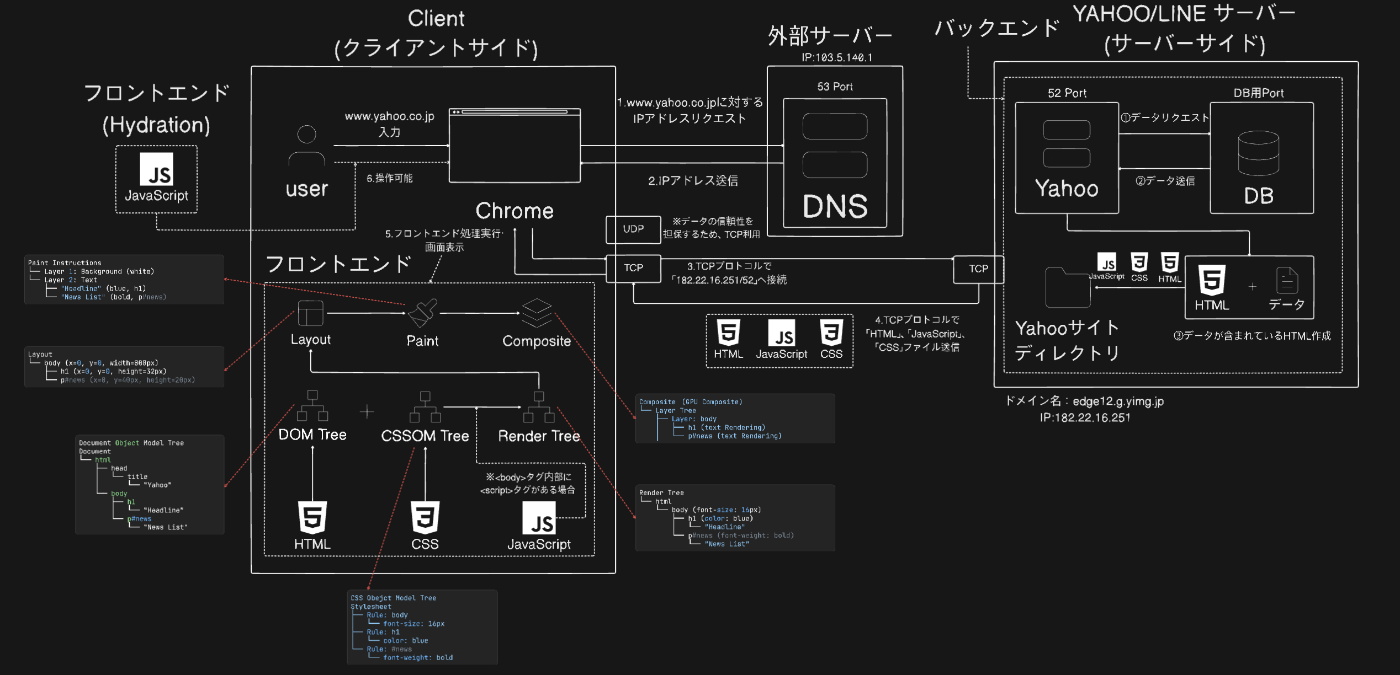Click the JavaScript icon in the Hydration box
Viewport: 1400px width, 675px height.
[x=156, y=170]
